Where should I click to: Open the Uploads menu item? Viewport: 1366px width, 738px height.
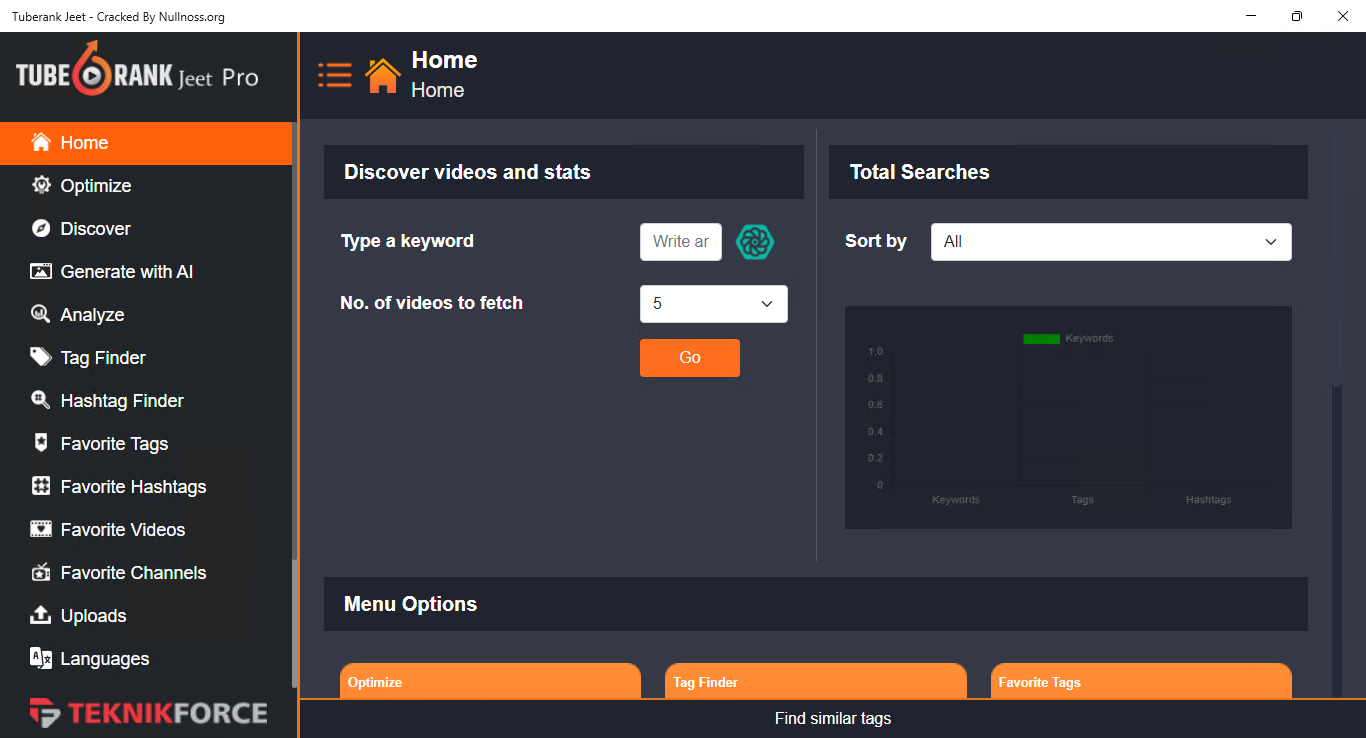(146, 616)
